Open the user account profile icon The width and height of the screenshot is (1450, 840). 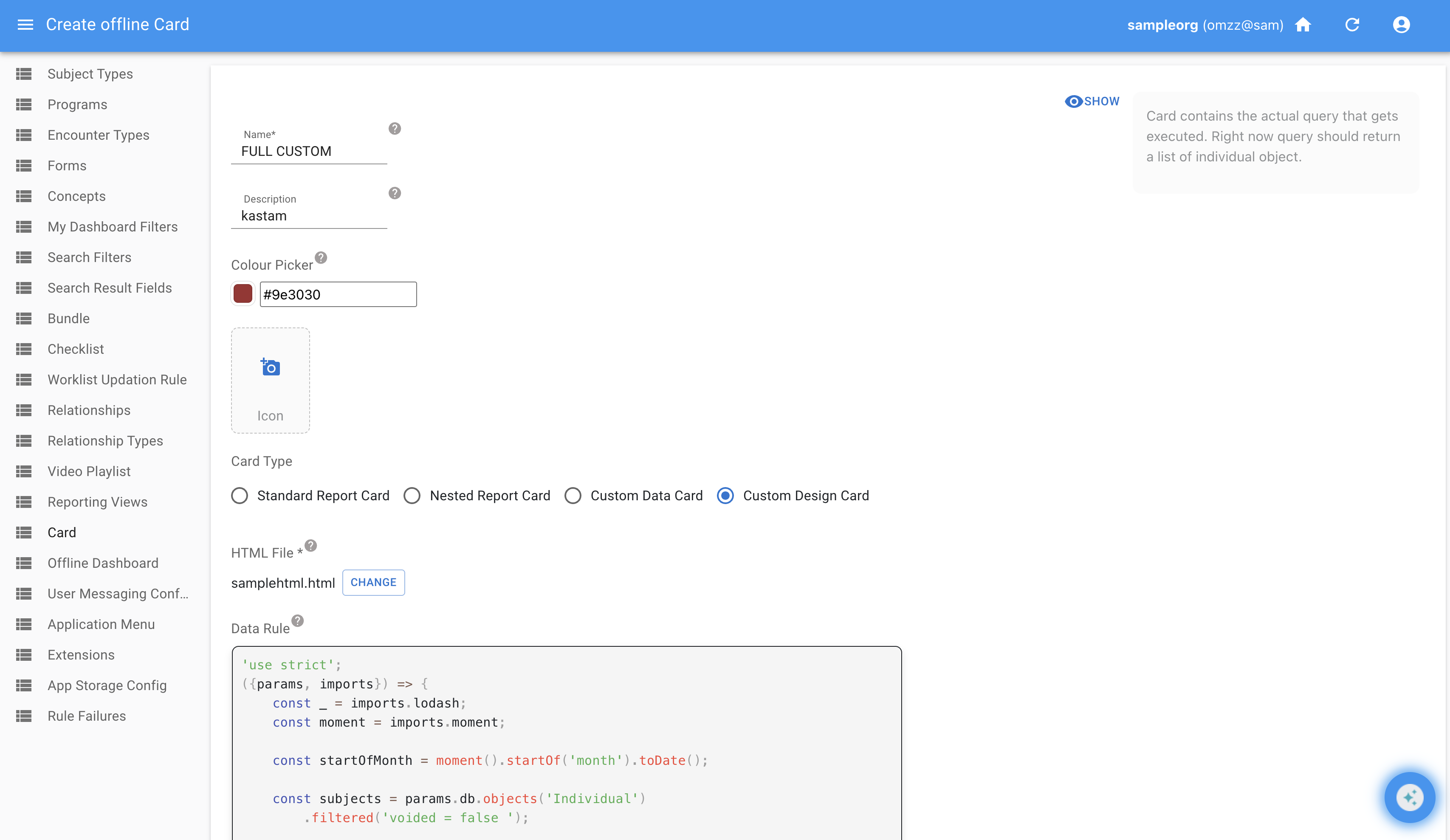pos(1401,25)
